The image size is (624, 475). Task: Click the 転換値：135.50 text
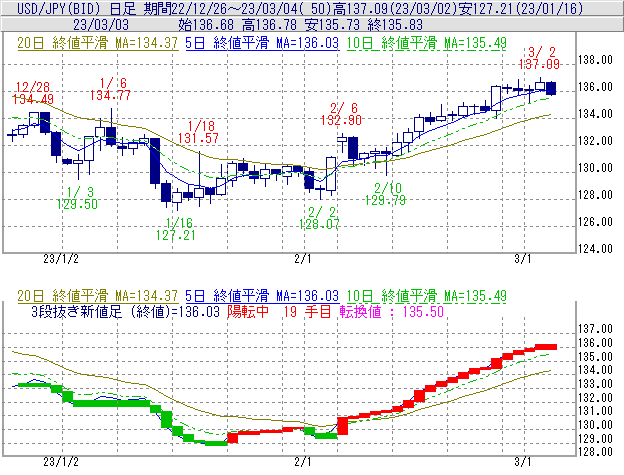(x=392, y=311)
